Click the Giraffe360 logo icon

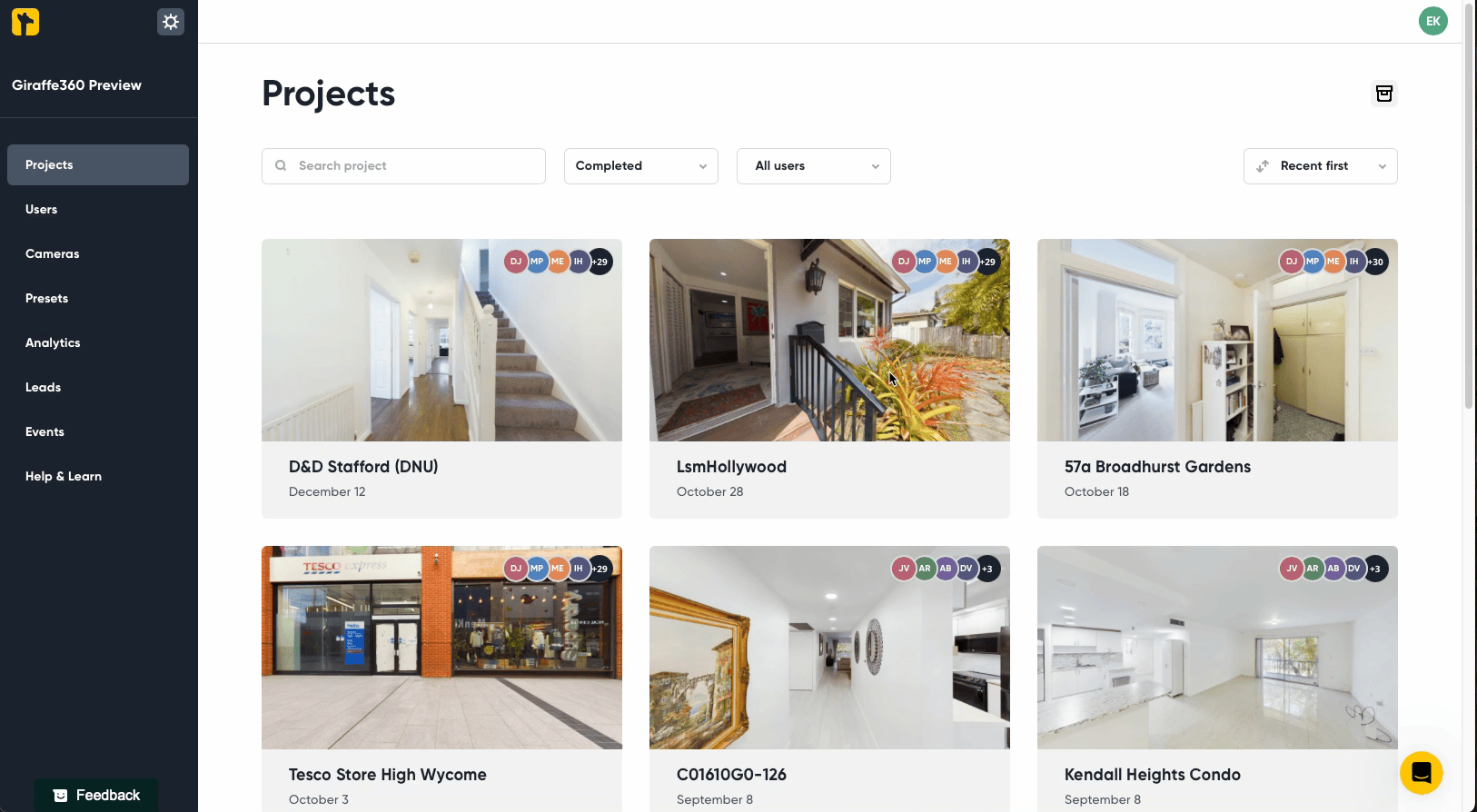coord(25,22)
